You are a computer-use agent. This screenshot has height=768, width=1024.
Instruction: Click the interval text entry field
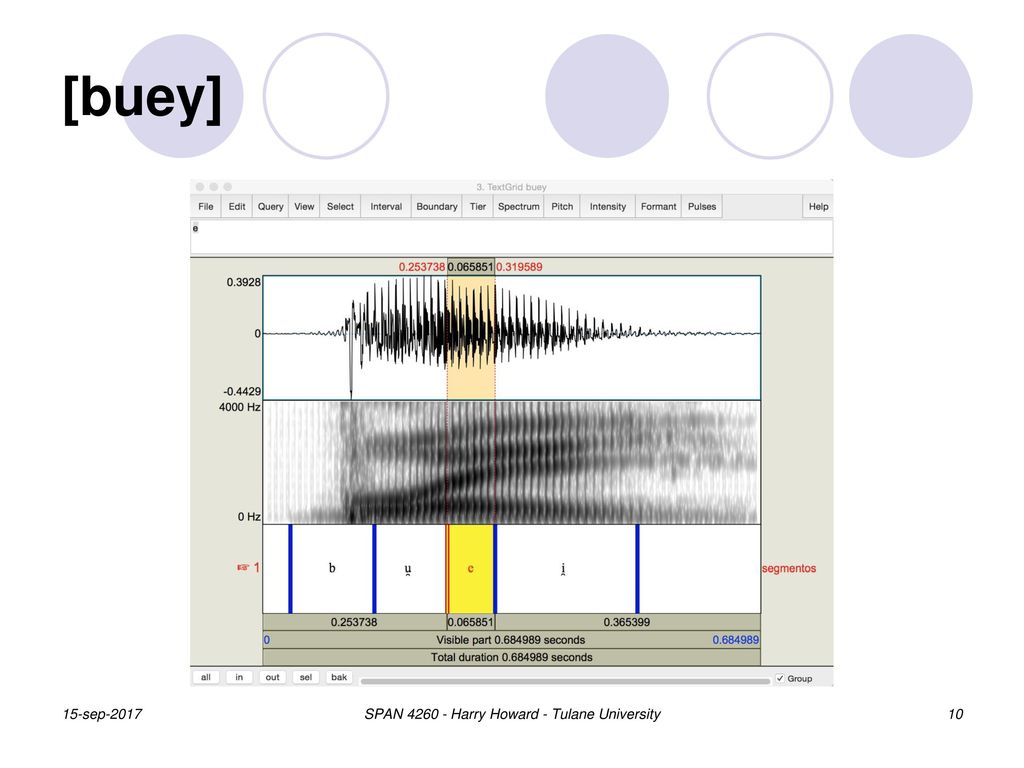pyautogui.click(x=511, y=236)
